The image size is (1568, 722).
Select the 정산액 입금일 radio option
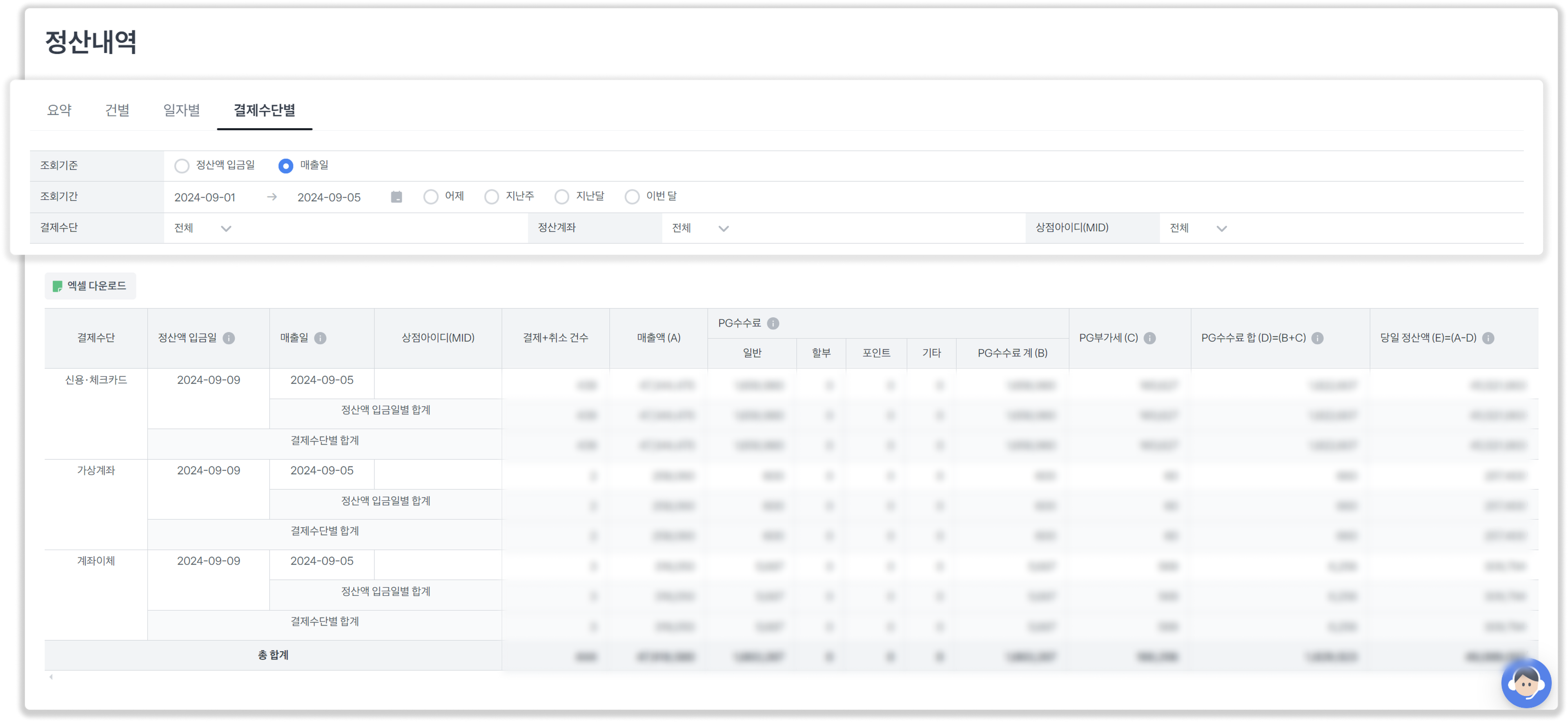click(182, 165)
